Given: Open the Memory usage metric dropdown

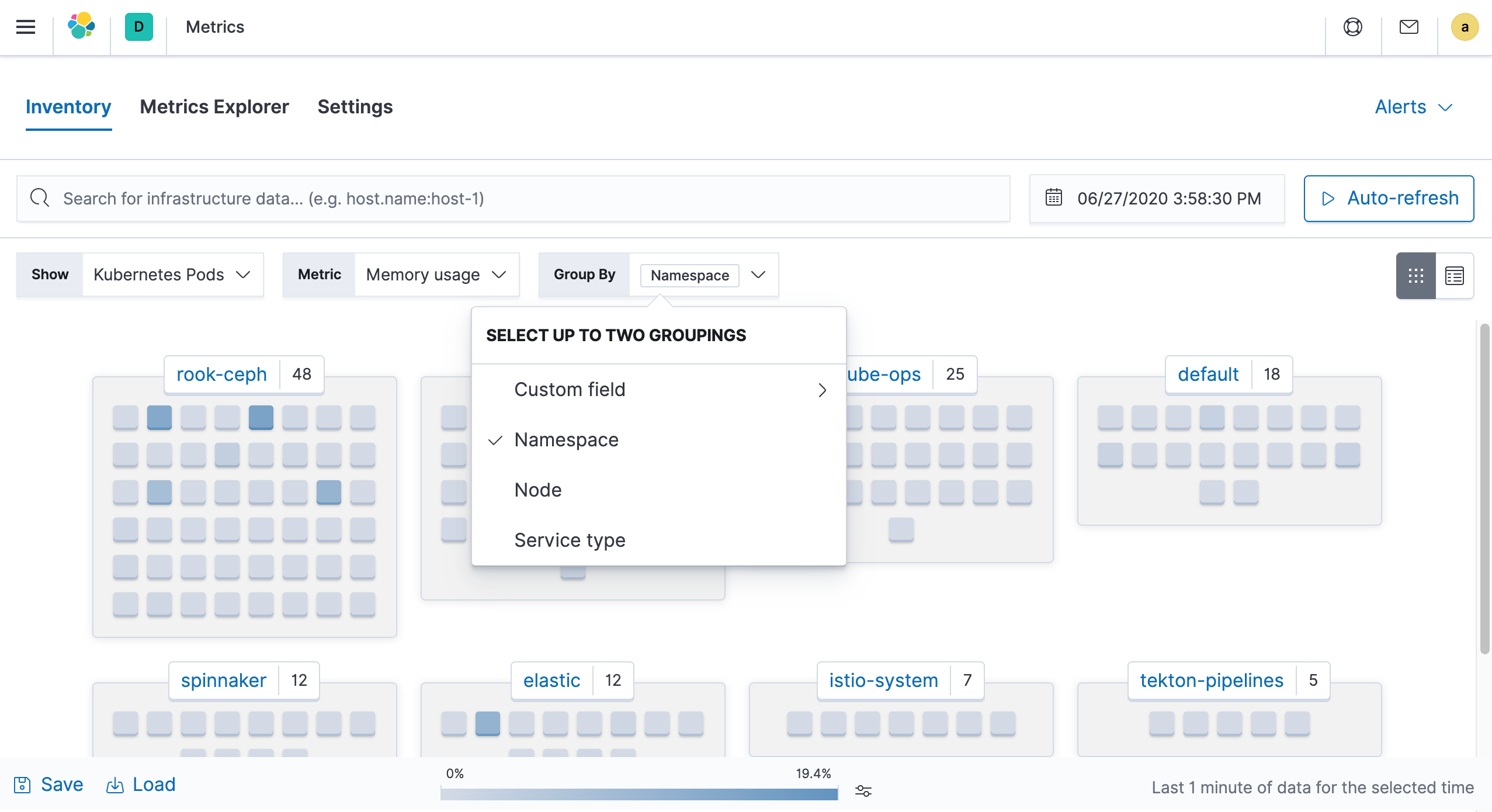Looking at the screenshot, I should click(x=437, y=275).
